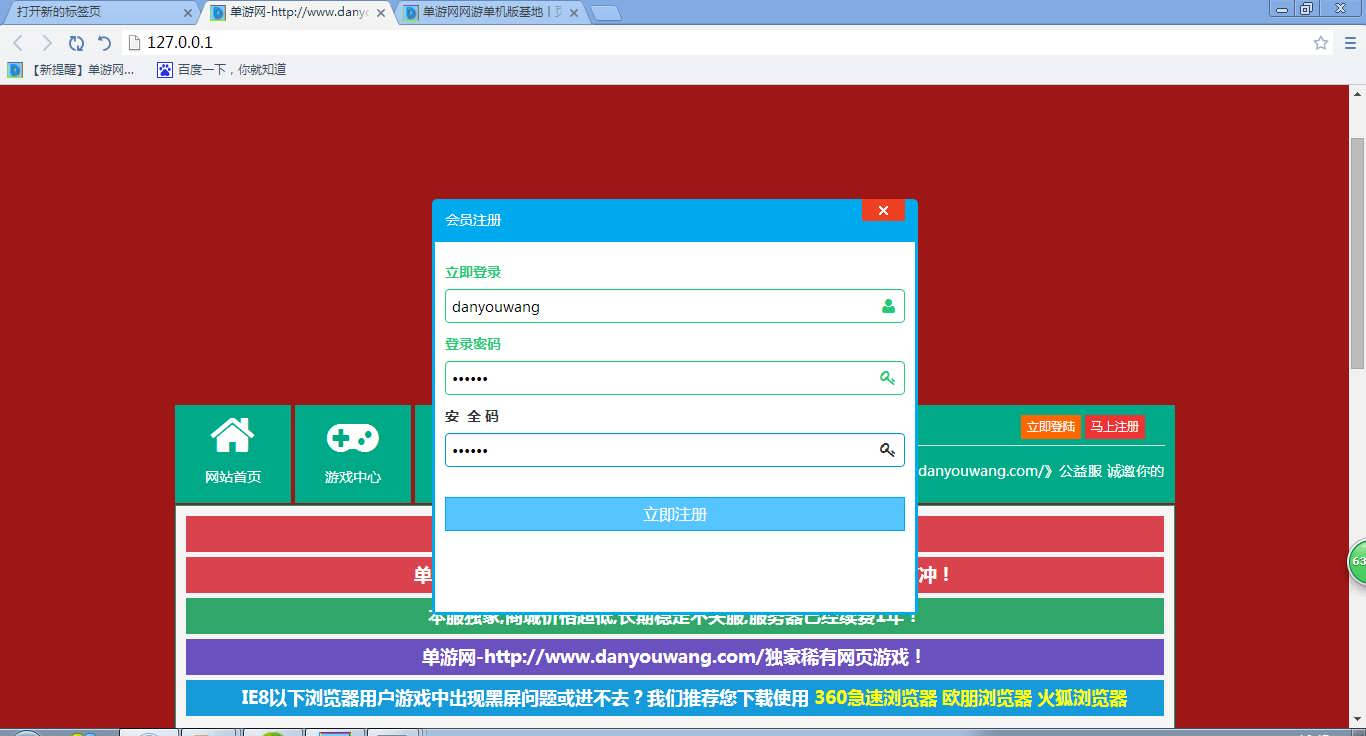Viewport: 1366px width, 736px height.
Task: Click the browser back arrow
Action: point(18,43)
